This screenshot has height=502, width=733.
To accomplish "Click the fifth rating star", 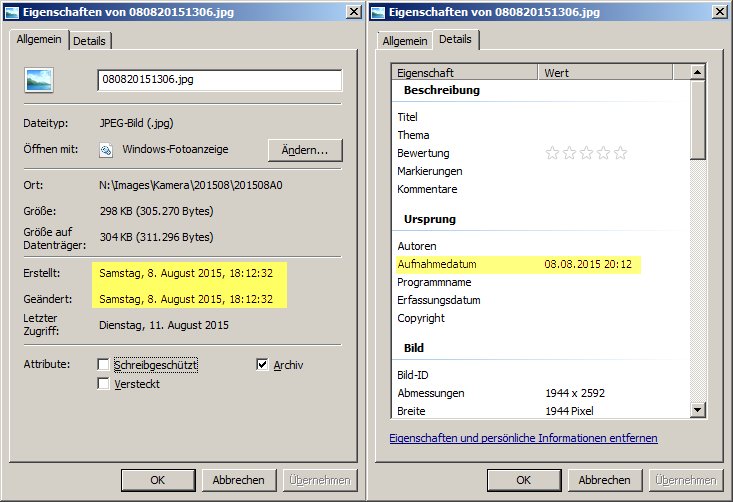I will [620, 153].
